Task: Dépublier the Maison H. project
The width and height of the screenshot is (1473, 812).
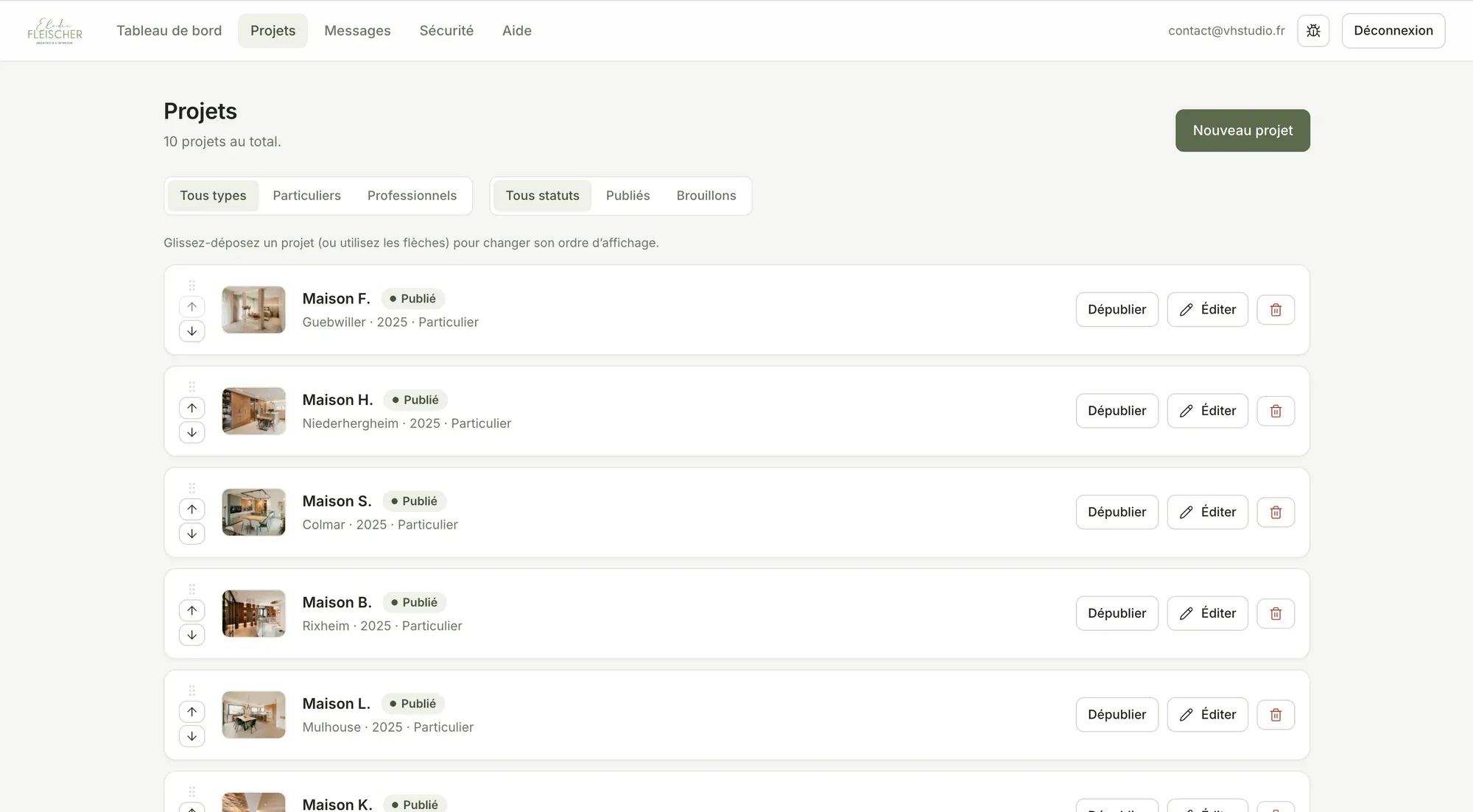Action: (1117, 411)
